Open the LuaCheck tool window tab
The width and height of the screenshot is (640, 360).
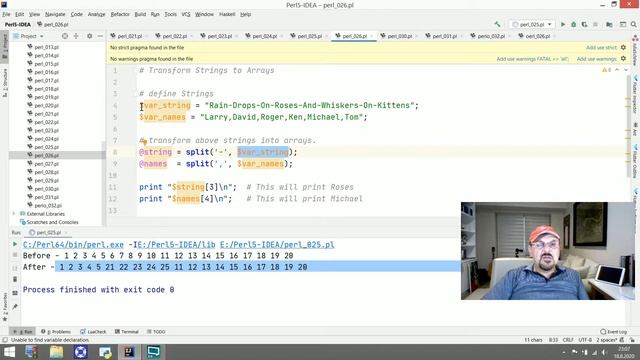pos(93,332)
